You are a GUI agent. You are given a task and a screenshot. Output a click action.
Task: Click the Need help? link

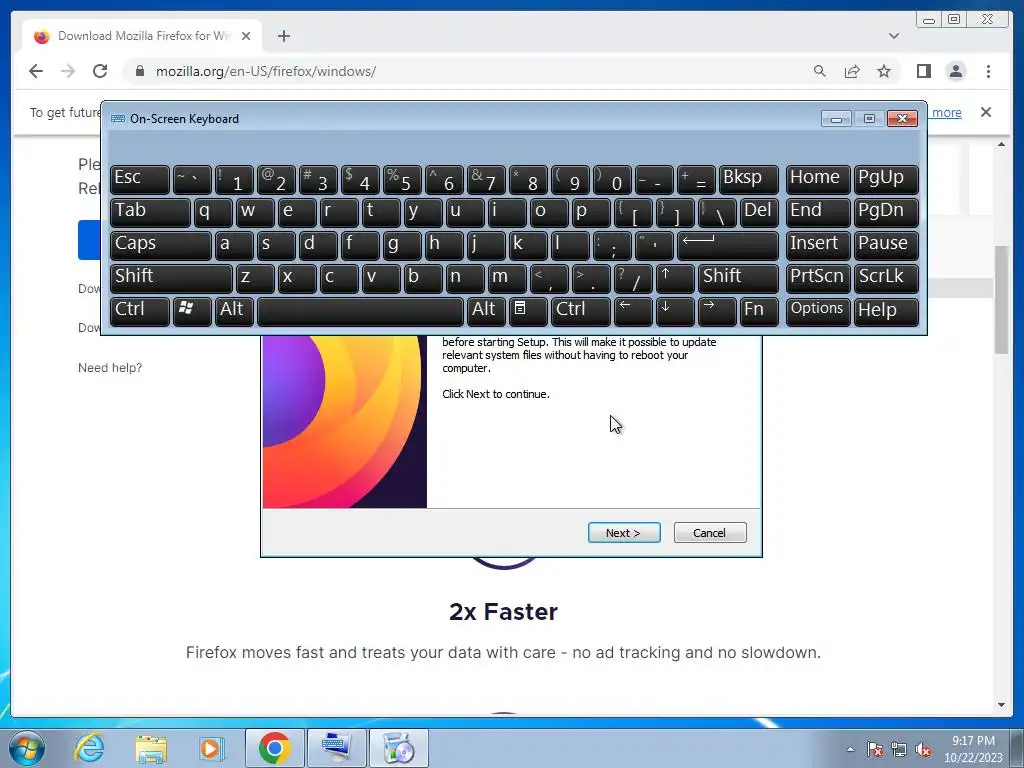110,368
